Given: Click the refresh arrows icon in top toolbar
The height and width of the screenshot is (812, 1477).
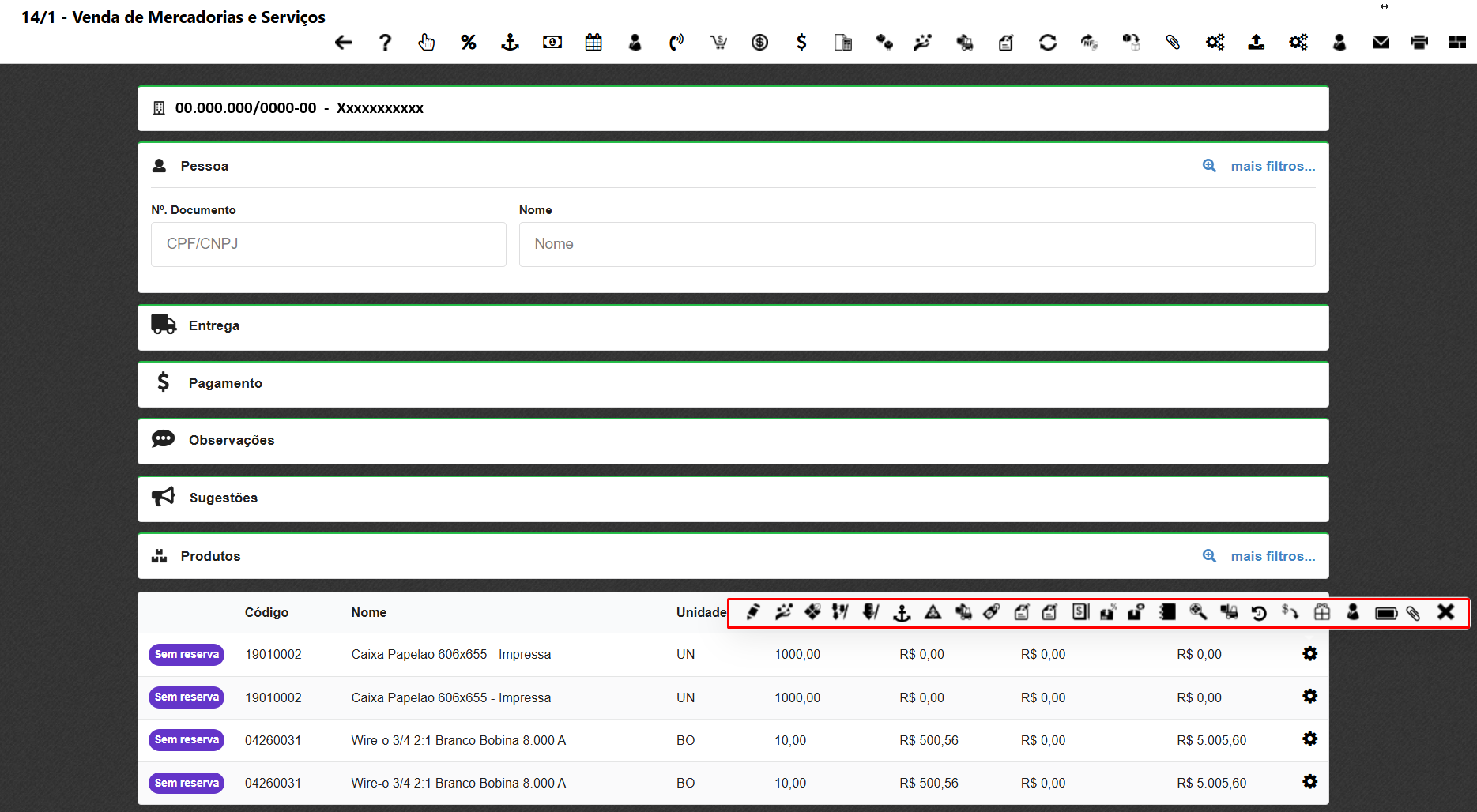Looking at the screenshot, I should pyautogui.click(x=1048, y=43).
